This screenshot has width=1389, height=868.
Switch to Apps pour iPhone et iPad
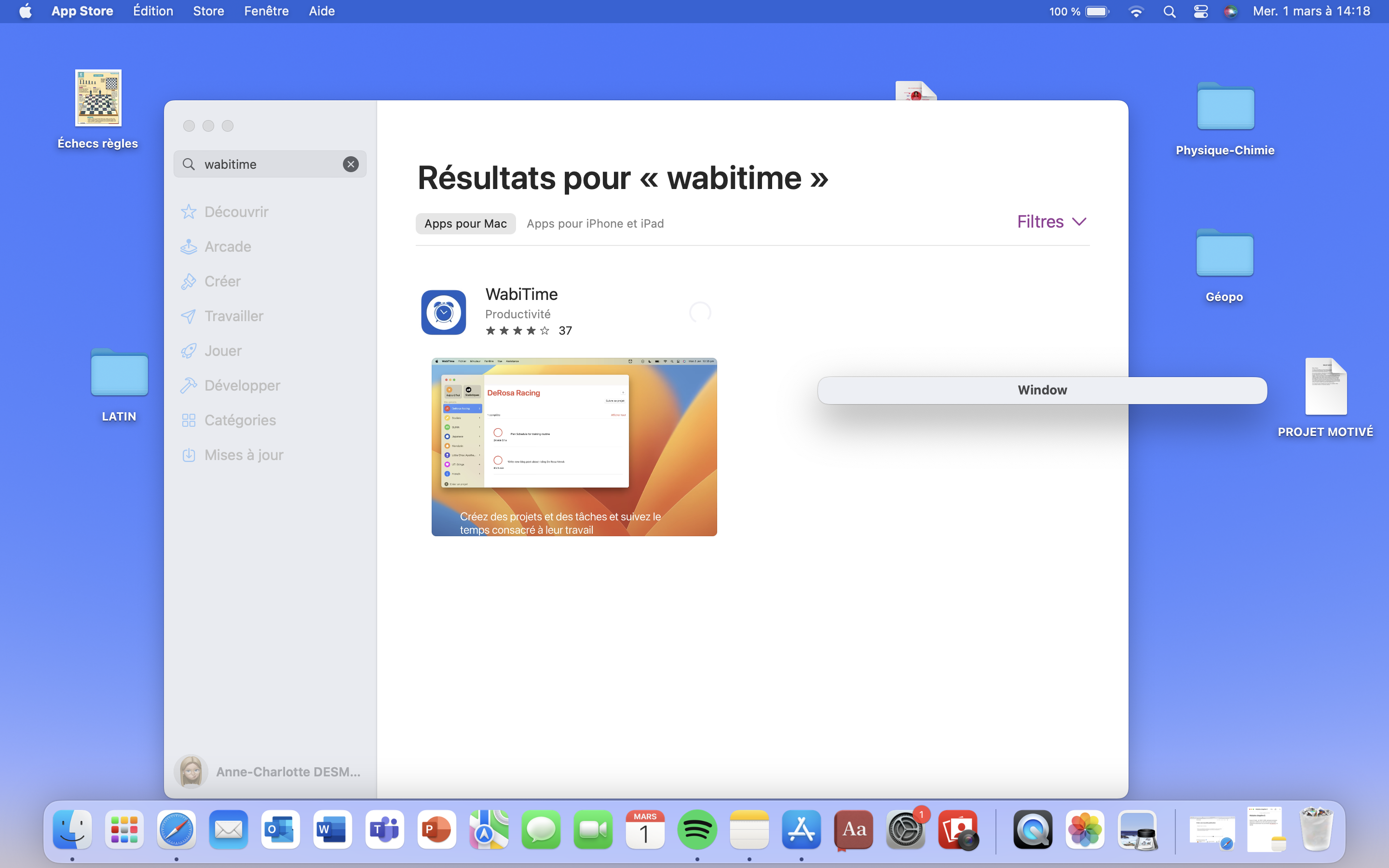[595, 224]
